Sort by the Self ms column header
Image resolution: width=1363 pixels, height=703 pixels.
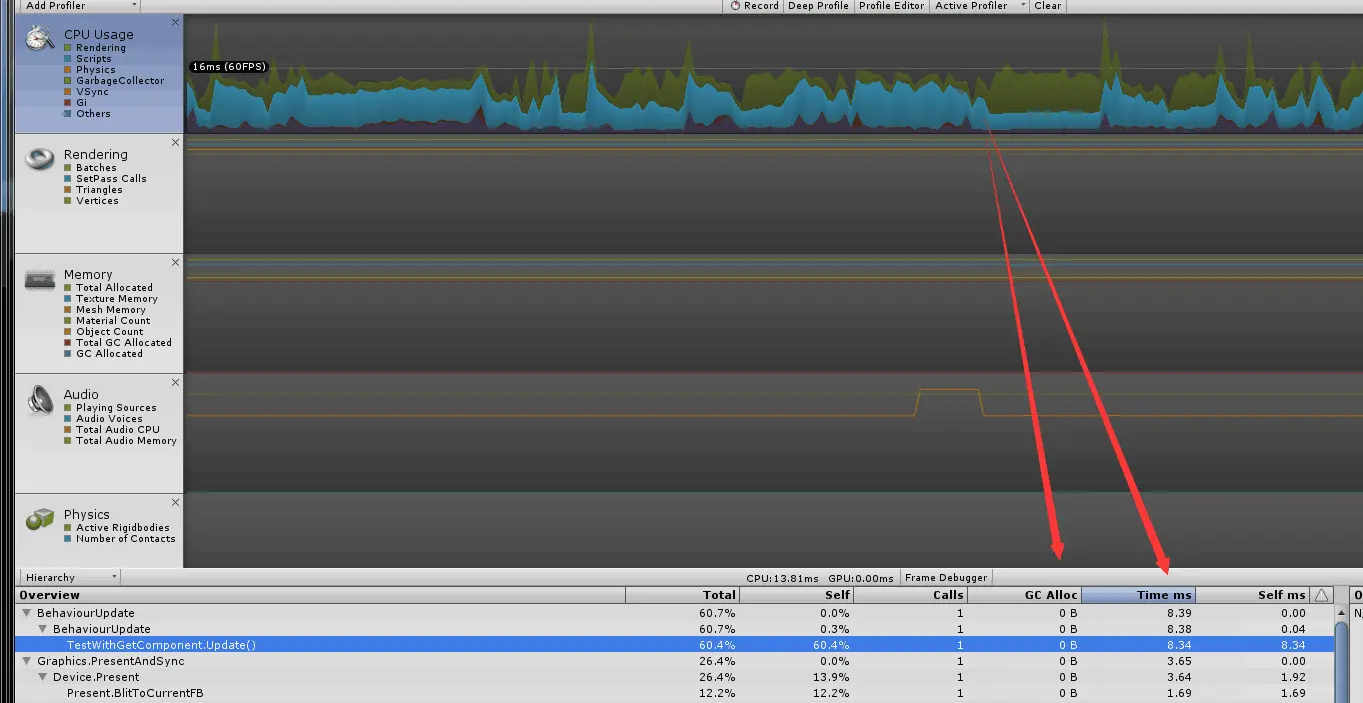[x=1253, y=595]
